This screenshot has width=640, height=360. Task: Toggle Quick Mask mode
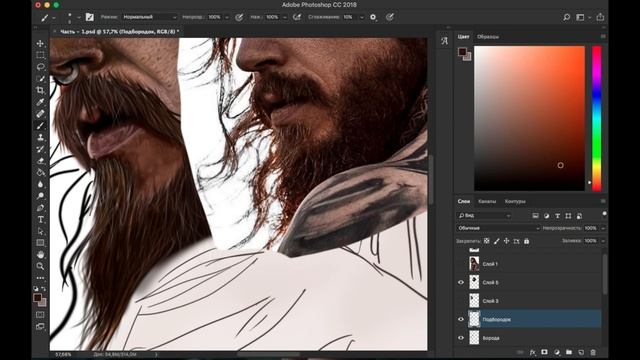click(x=40, y=315)
